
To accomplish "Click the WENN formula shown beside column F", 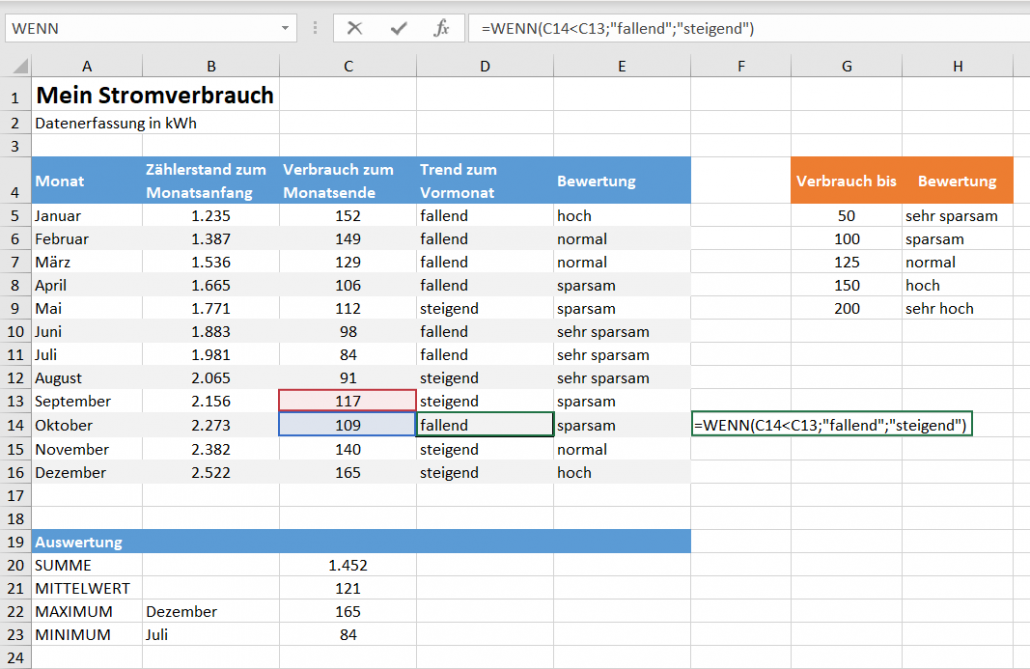I will (x=832, y=423).
